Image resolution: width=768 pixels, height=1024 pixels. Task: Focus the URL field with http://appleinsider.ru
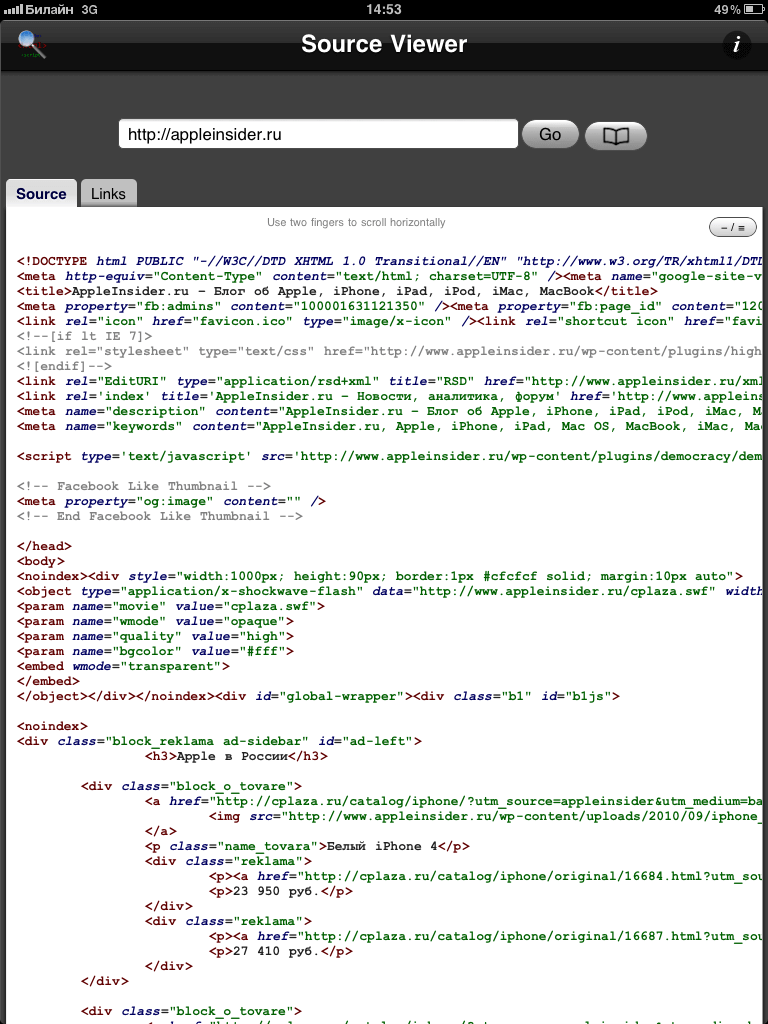click(318, 135)
